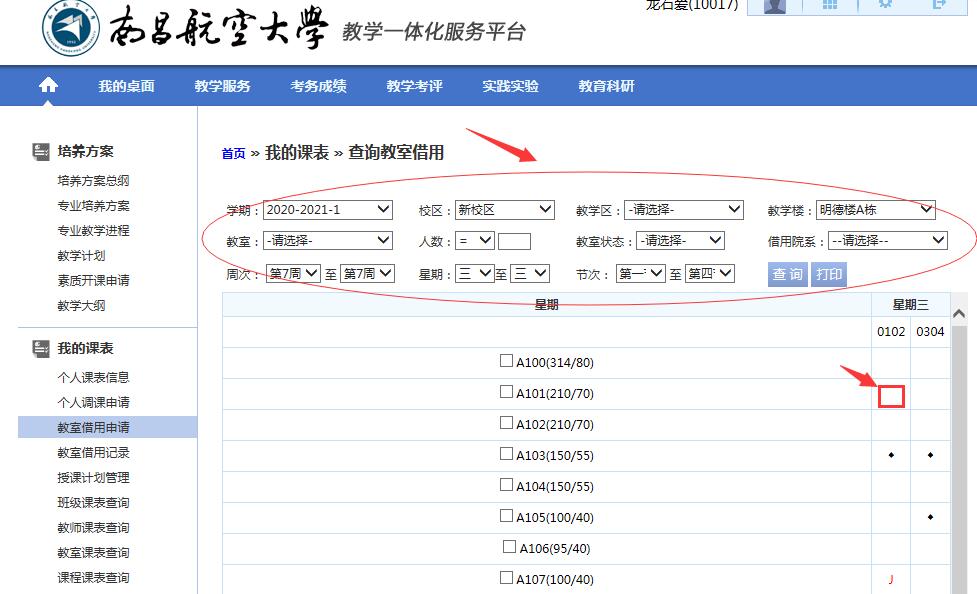Open the 借用院系 dropdown list
Viewport: 977px width, 594px height.
pos(886,240)
